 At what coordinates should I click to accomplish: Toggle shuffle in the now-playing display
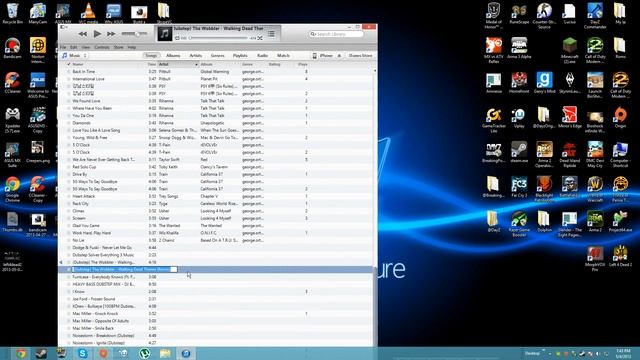(x=260, y=38)
